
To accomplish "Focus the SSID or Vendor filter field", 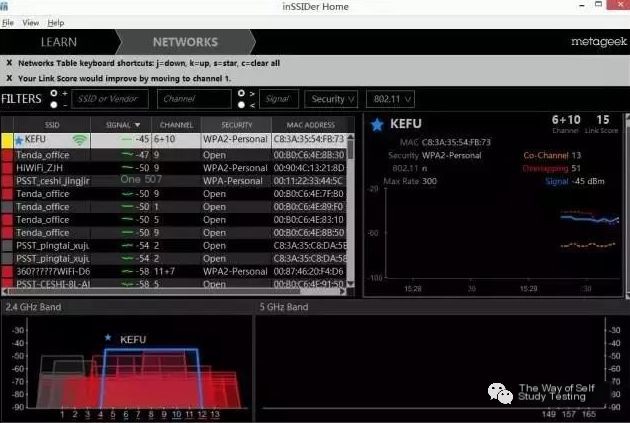I will [x=110, y=99].
